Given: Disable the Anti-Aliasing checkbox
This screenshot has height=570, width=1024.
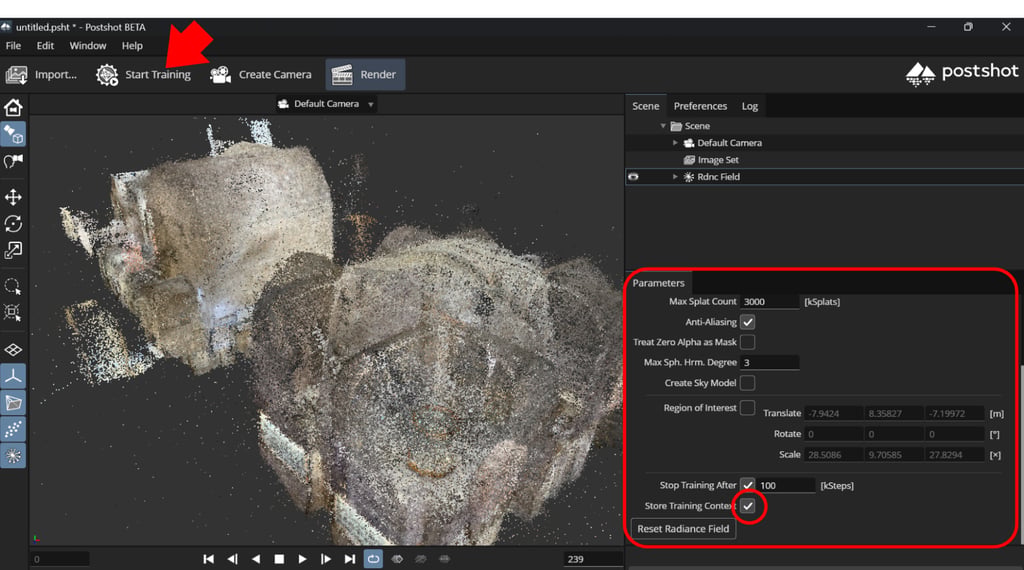Looking at the screenshot, I should click(748, 322).
